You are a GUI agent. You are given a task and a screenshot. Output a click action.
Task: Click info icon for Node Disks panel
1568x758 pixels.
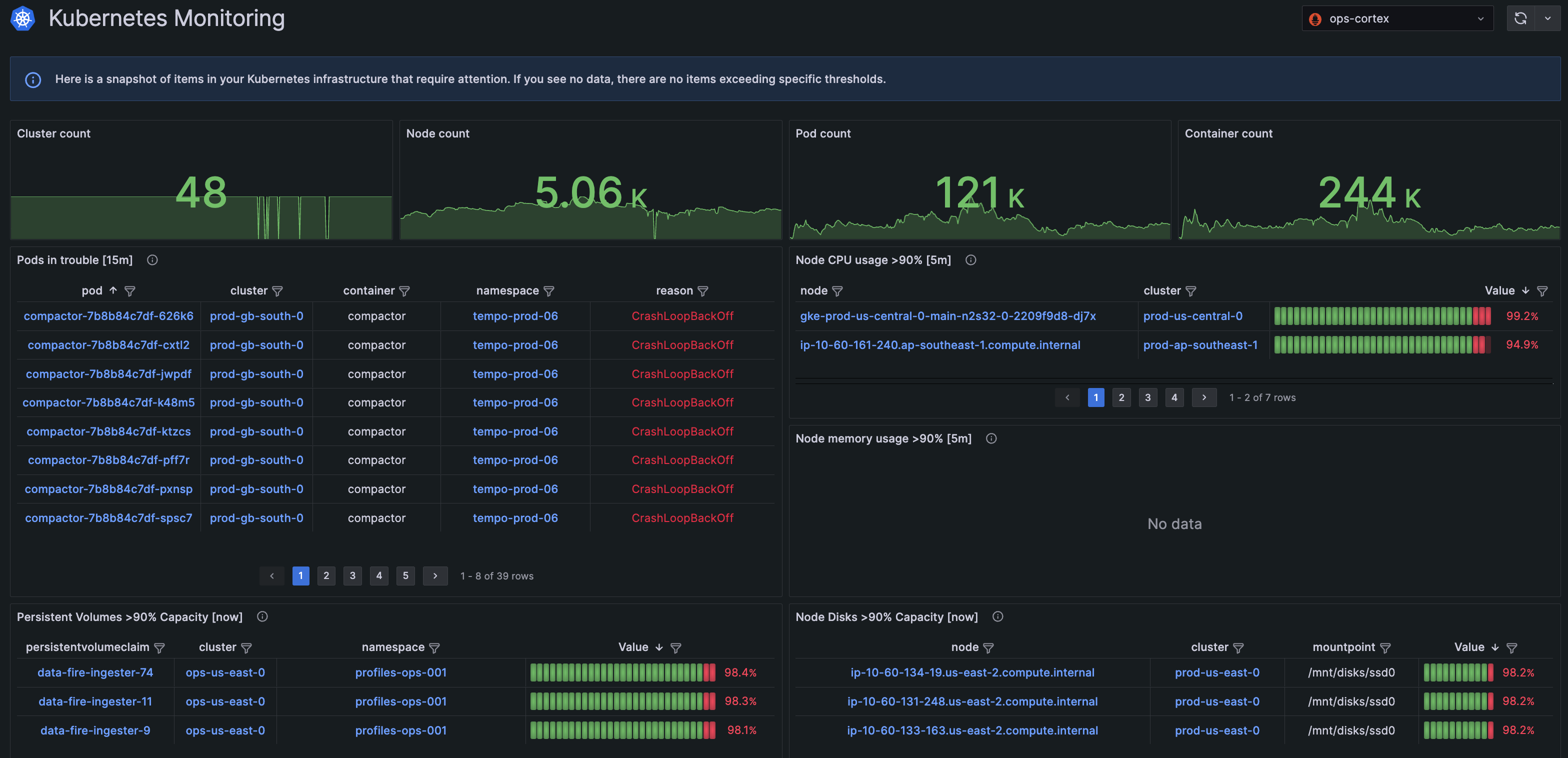click(x=997, y=617)
